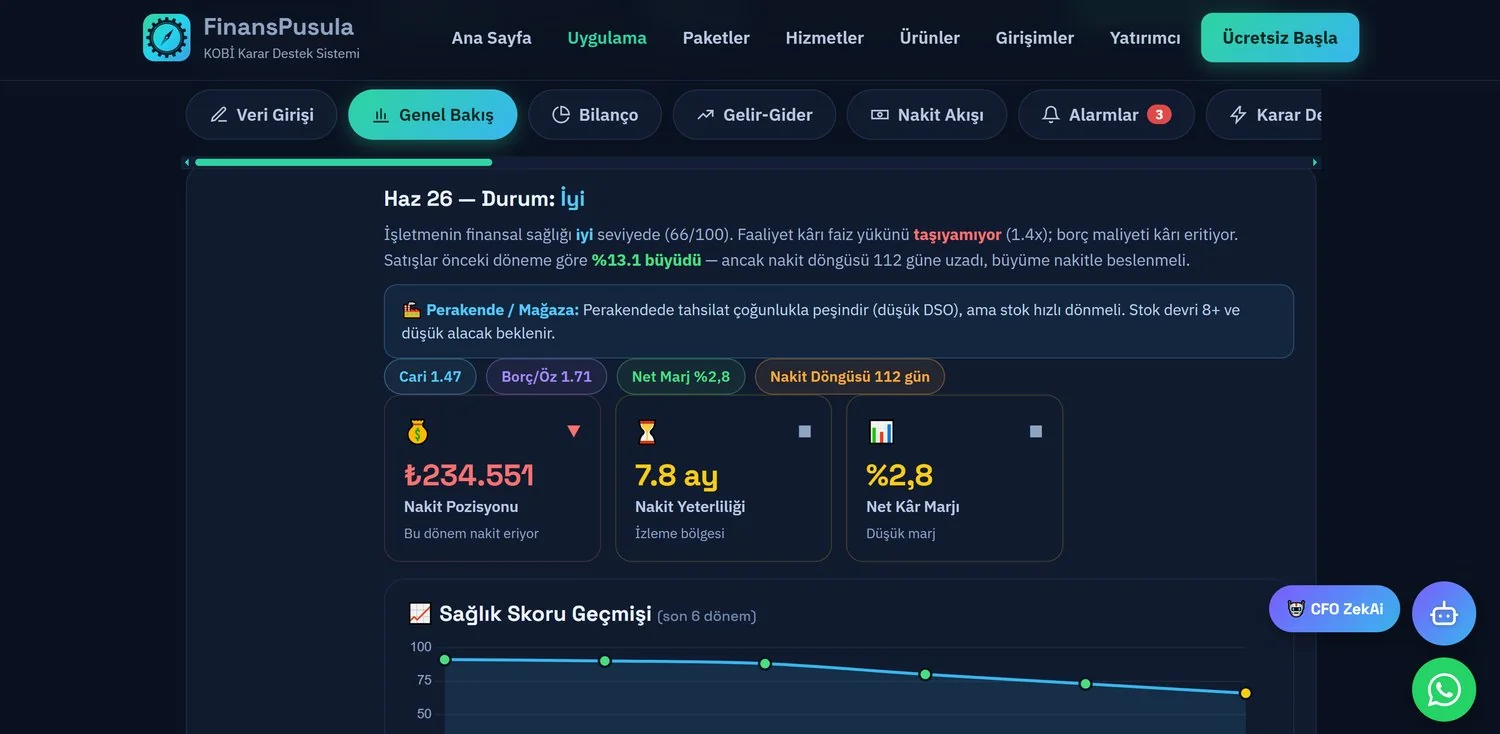
Task: Click the Nakit Döngüsü 112 gün chip
Action: 850,377
